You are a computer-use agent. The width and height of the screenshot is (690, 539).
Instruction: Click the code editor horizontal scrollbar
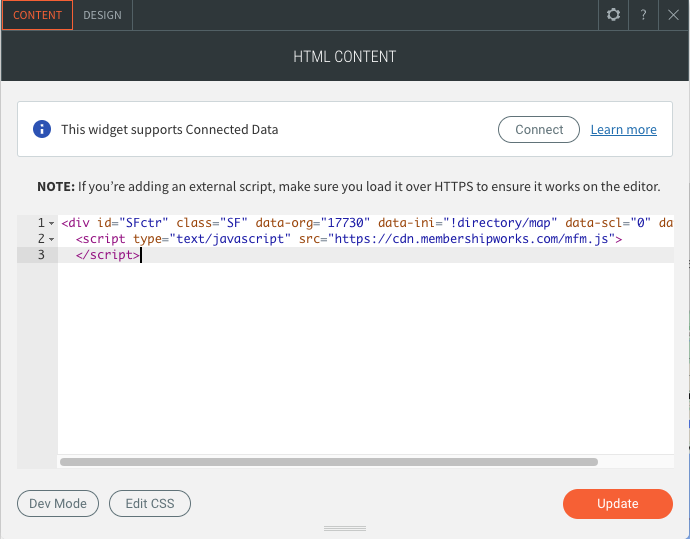(329, 462)
